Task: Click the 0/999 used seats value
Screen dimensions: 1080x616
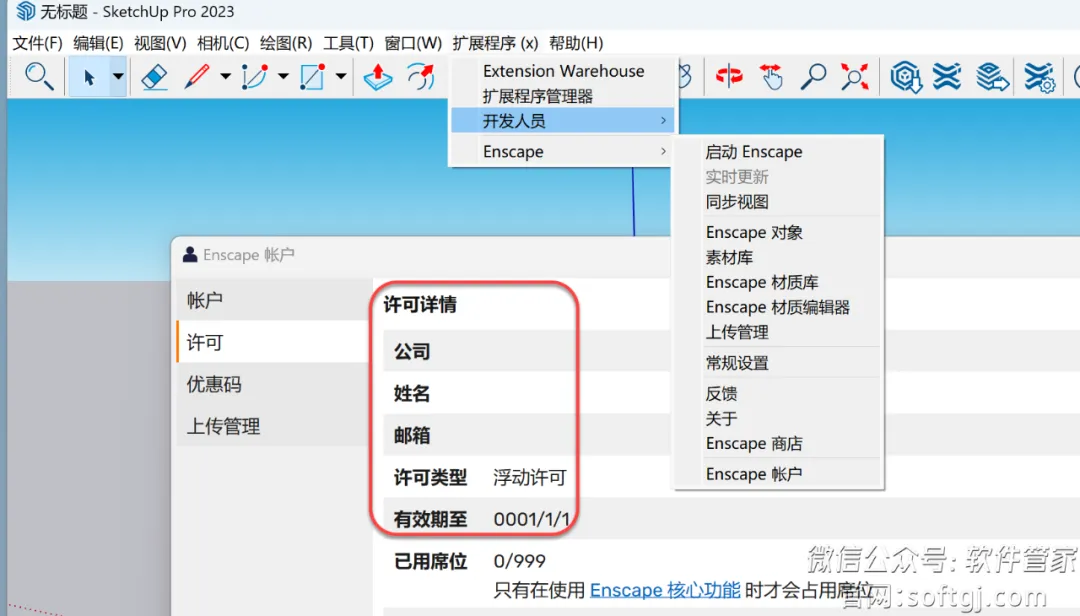Action: point(519,561)
